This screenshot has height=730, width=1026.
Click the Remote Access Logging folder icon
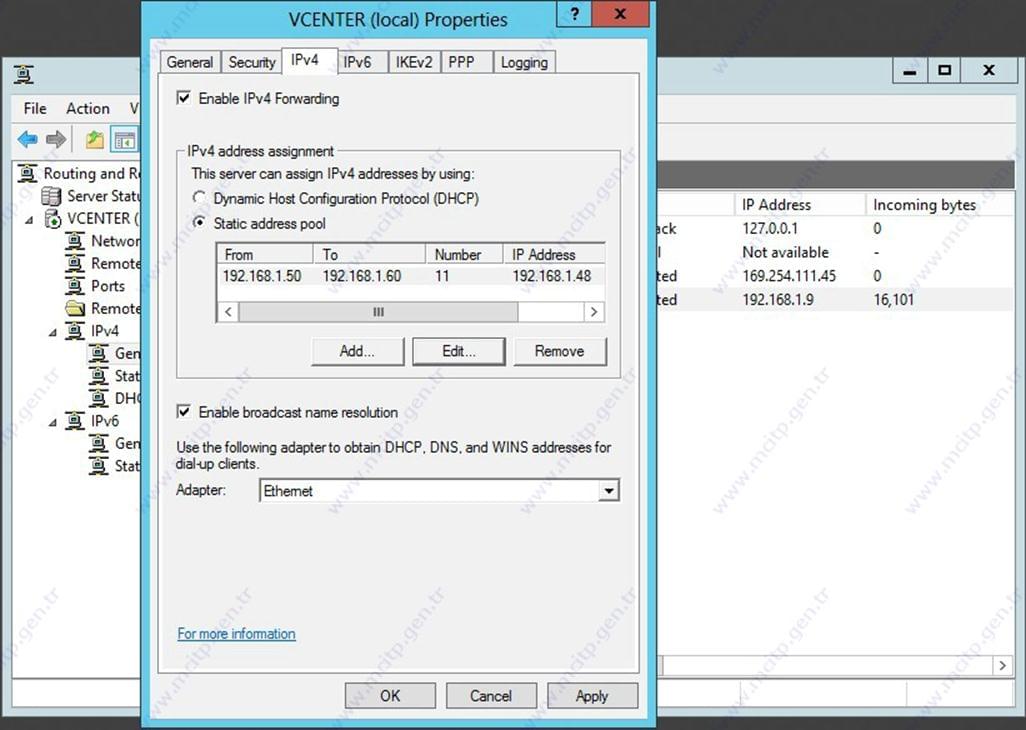(x=75, y=308)
